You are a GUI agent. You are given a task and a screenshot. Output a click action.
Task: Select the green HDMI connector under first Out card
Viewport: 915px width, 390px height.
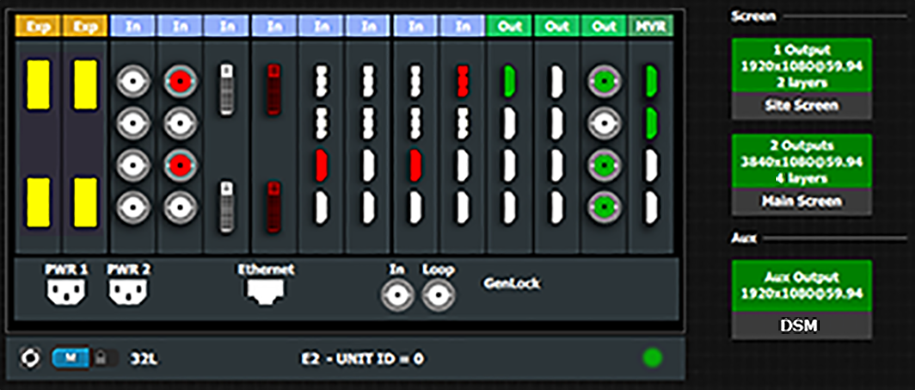pyautogui.click(x=509, y=82)
